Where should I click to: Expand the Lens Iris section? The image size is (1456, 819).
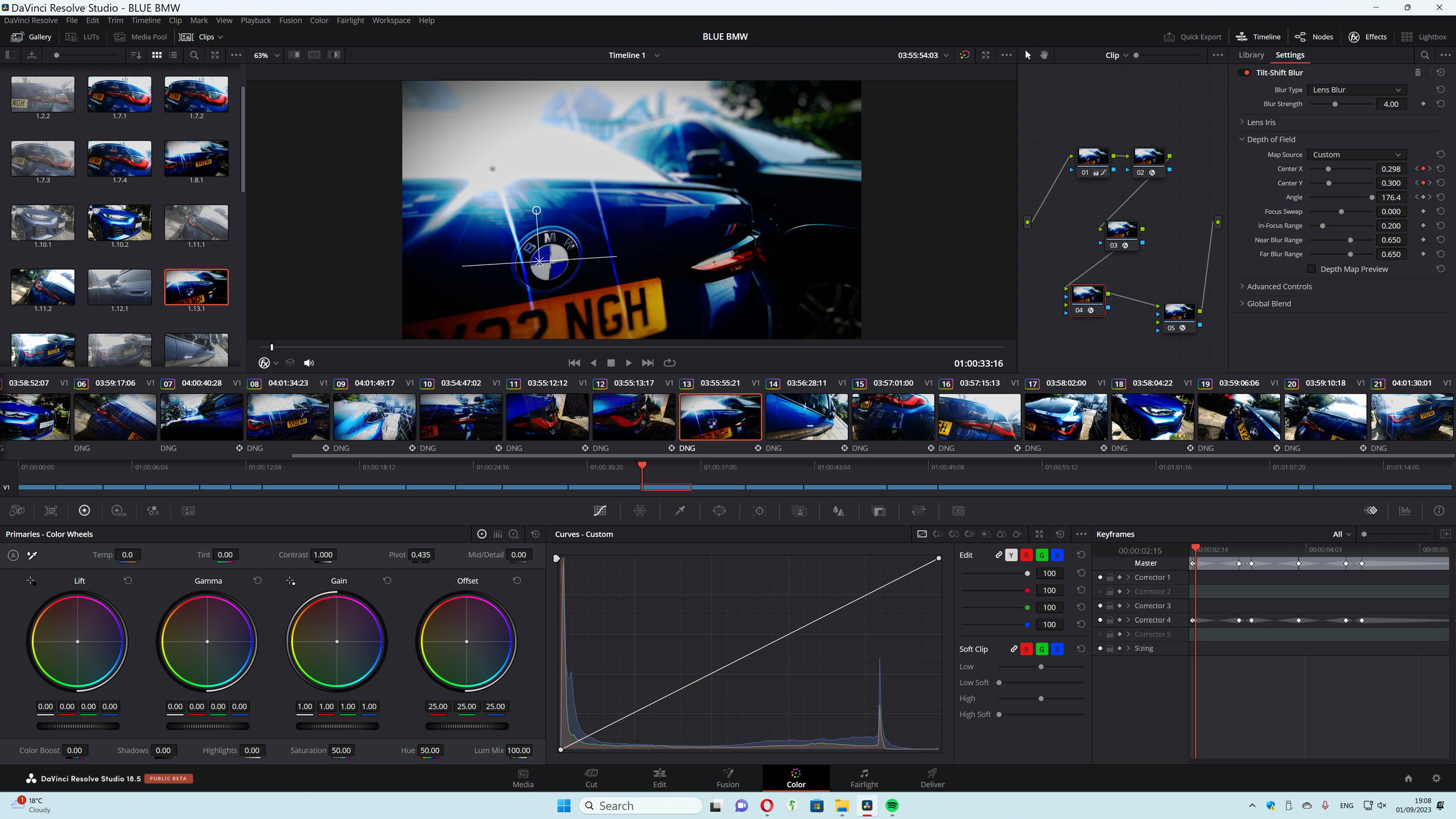[x=1261, y=122]
